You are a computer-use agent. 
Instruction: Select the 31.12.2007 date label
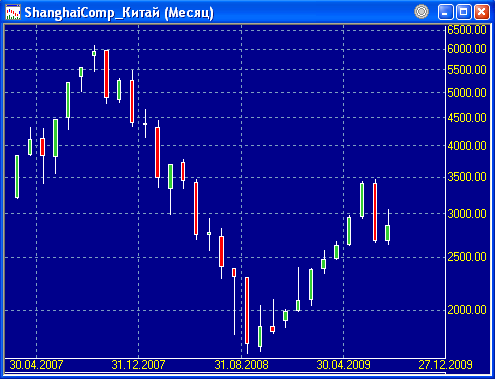tap(138, 365)
